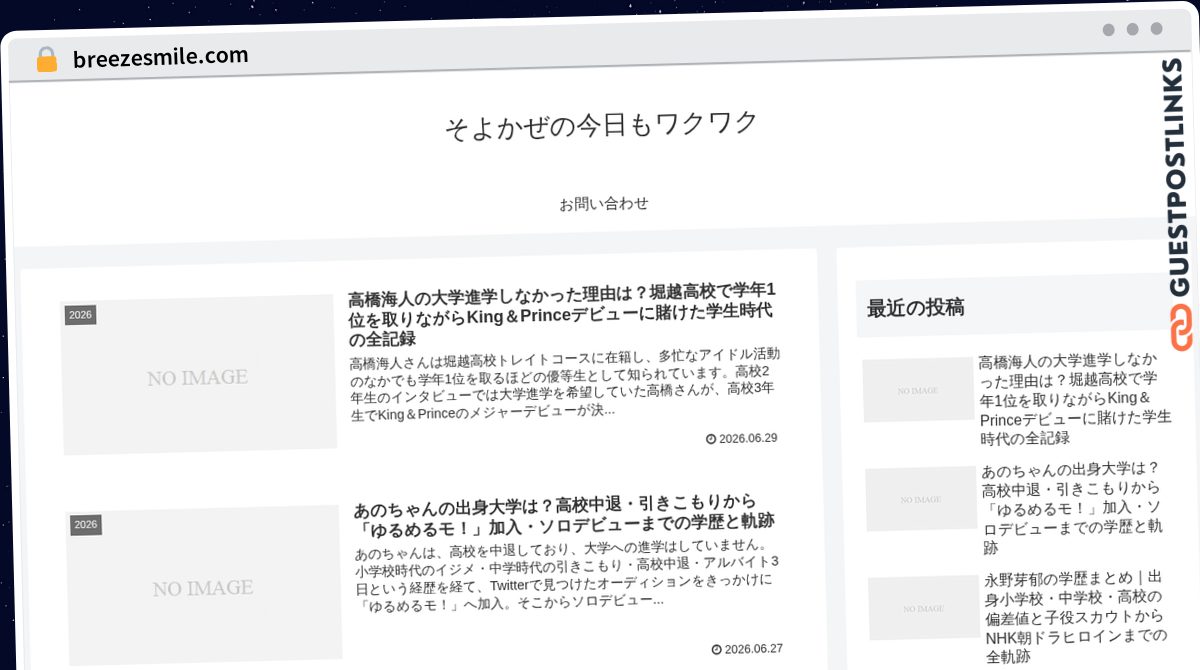Click the 2026 label on the あのちゃん thumbnail
The height and width of the screenshot is (670, 1200).
click(x=86, y=525)
